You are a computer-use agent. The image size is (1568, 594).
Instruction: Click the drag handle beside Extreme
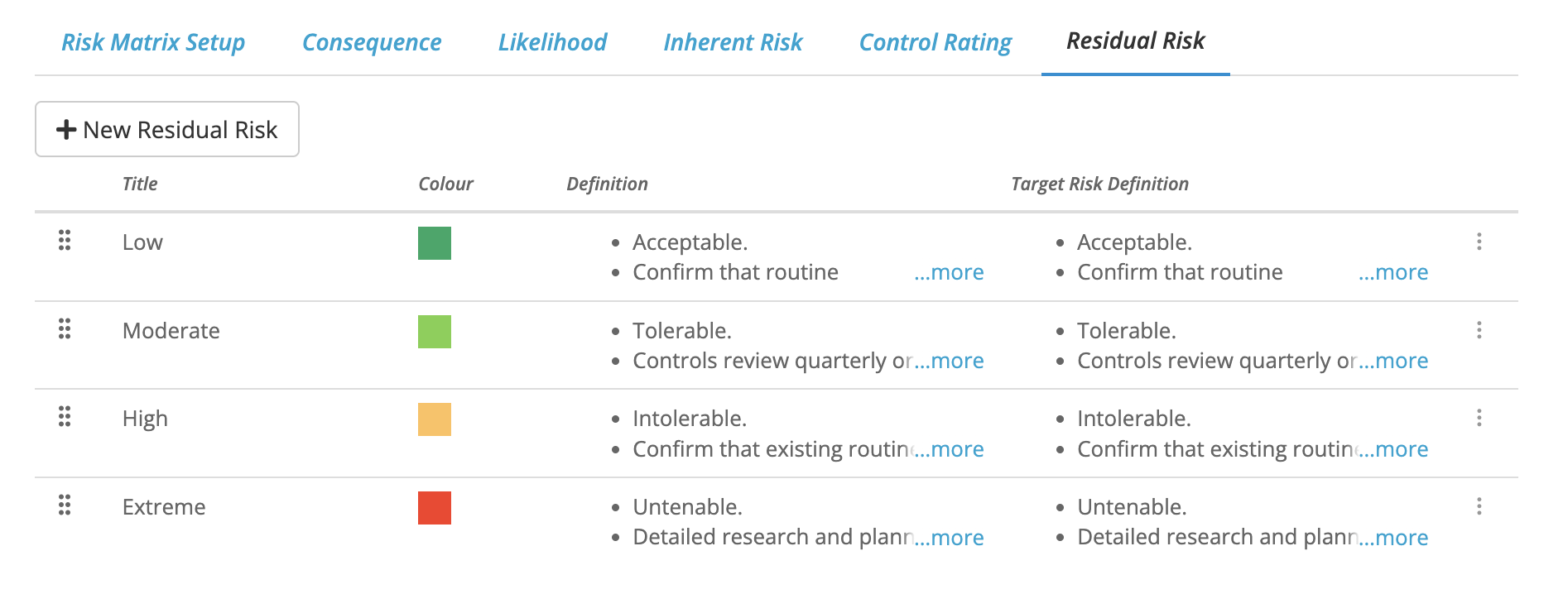point(65,506)
